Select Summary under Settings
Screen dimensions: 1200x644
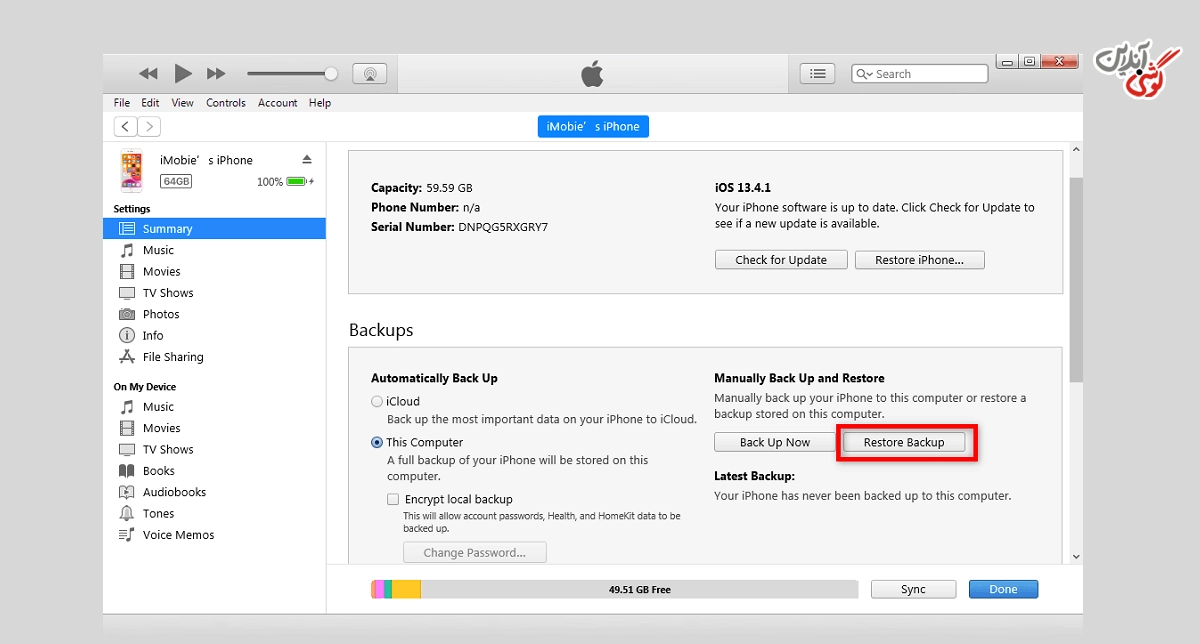[x=214, y=229]
